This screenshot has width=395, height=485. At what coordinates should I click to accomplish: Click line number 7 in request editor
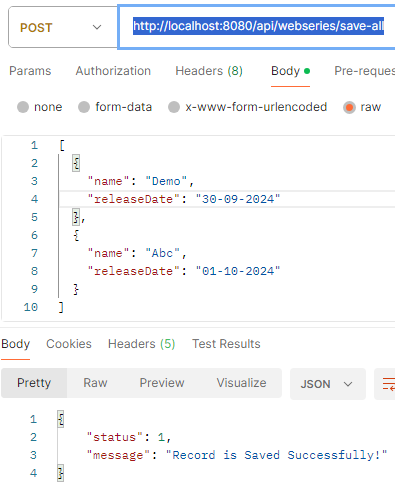(x=34, y=253)
